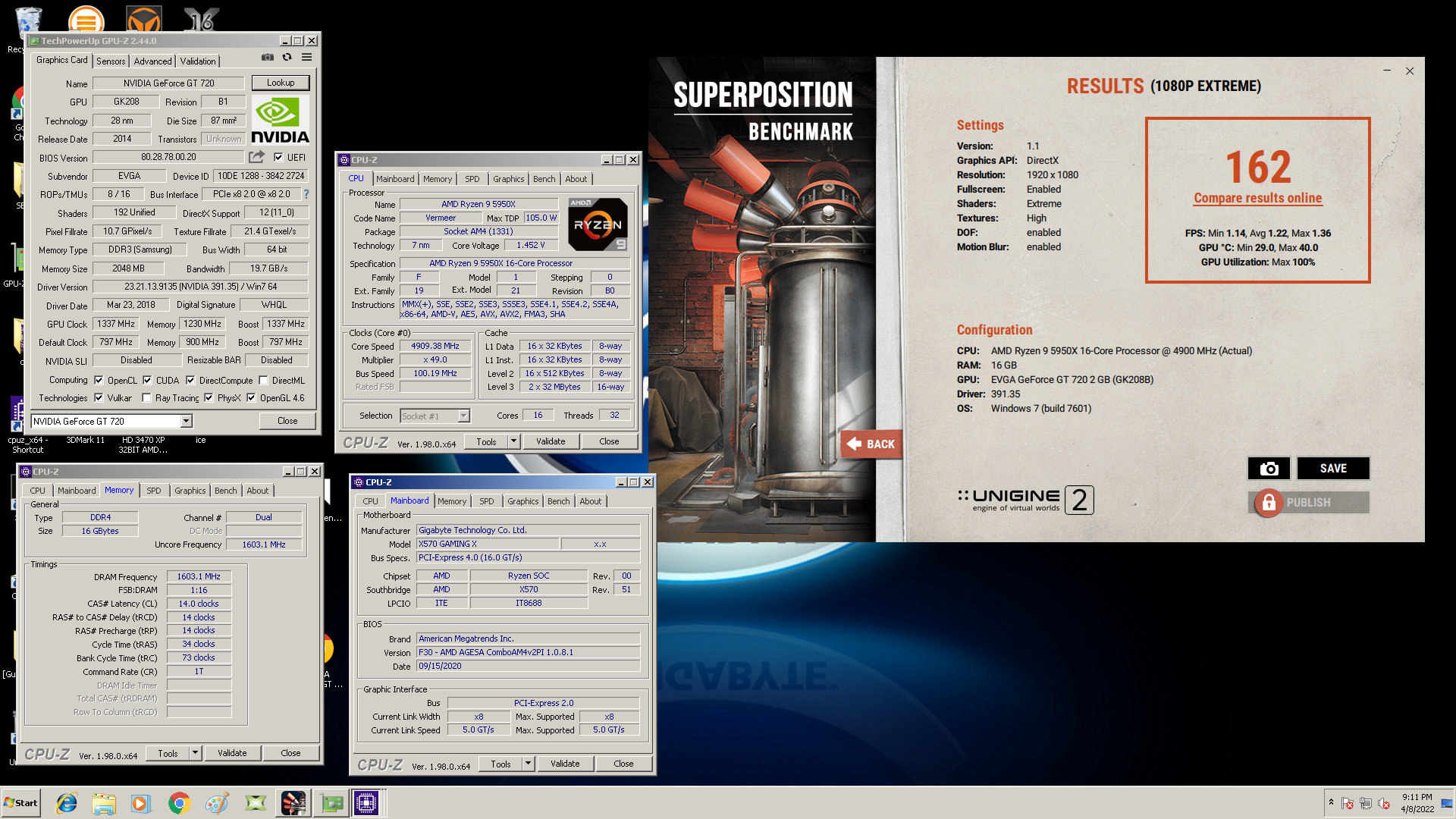Expand Tools dropdown arrow in CPU-Z Mainboard window
Screen dimensions: 1456x819
(x=528, y=764)
